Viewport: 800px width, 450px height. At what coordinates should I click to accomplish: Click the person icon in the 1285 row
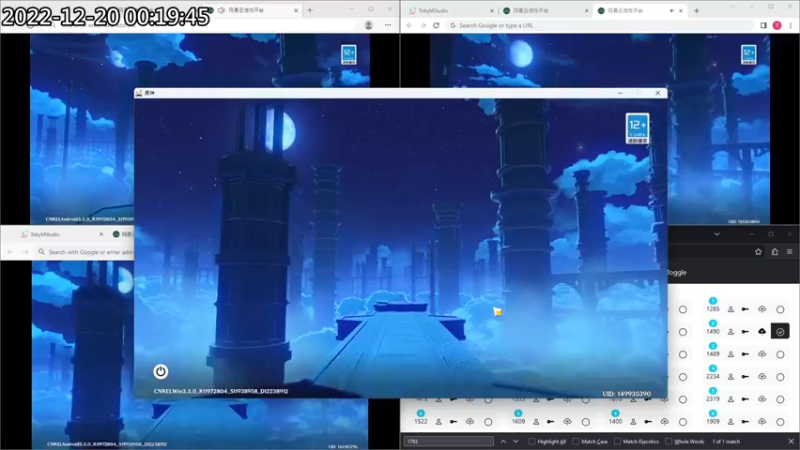(x=731, y=309)
